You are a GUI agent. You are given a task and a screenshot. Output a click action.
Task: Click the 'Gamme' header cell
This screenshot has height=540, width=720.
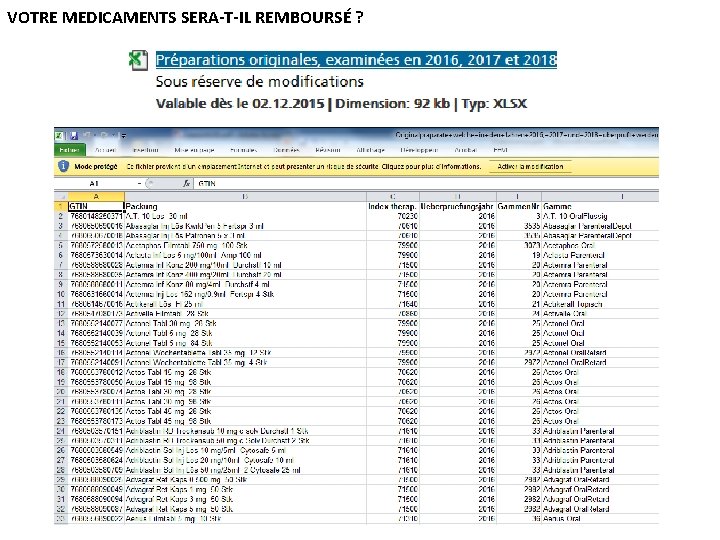coord(600,206)
